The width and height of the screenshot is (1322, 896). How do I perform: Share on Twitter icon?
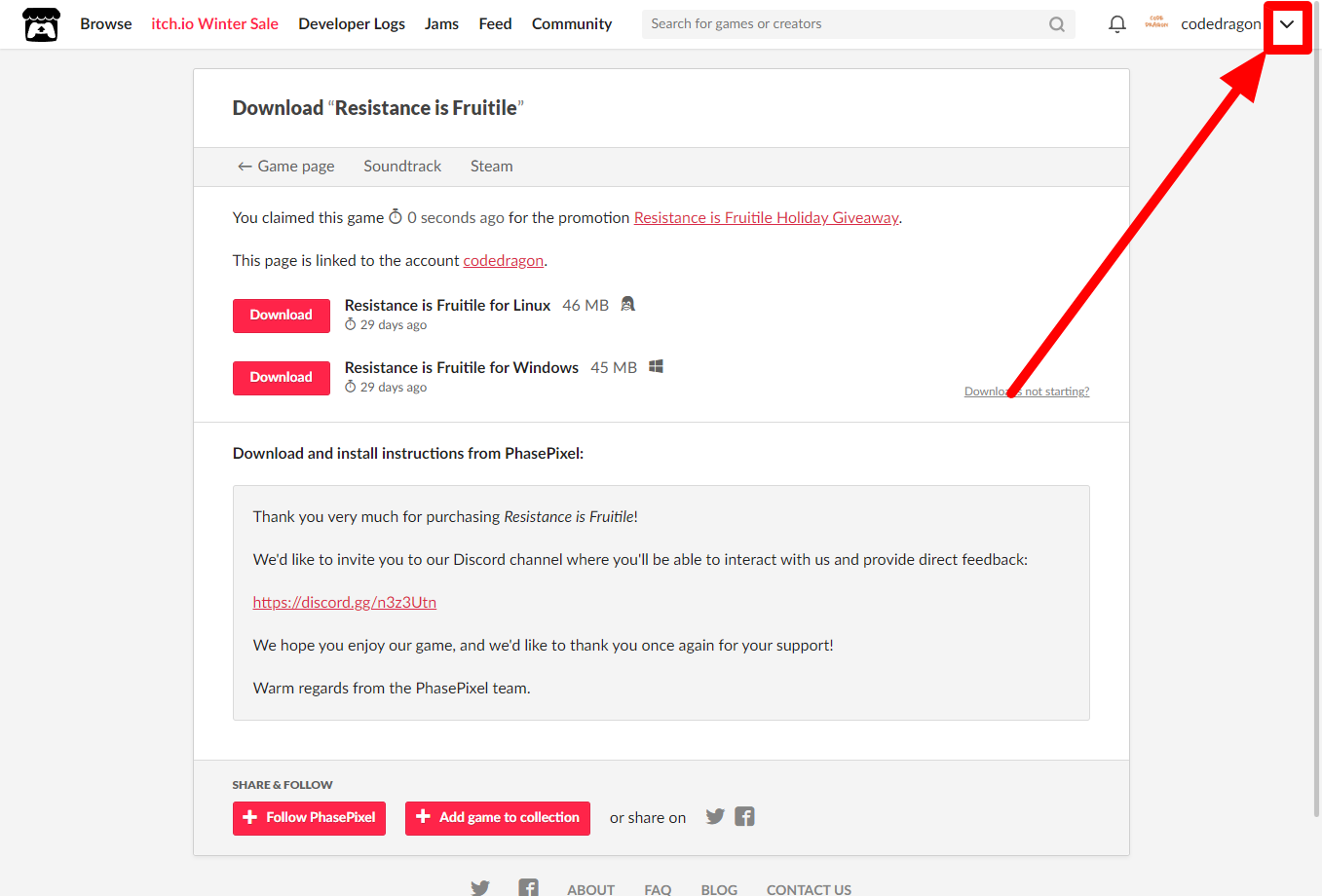click(715, 817)
